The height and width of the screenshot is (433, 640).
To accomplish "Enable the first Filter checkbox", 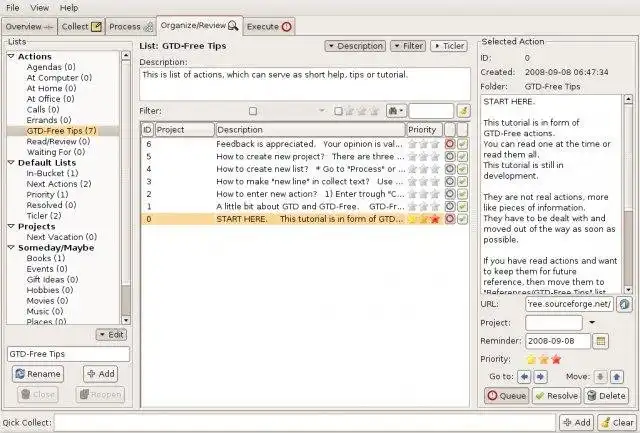I will pos(253,111).
